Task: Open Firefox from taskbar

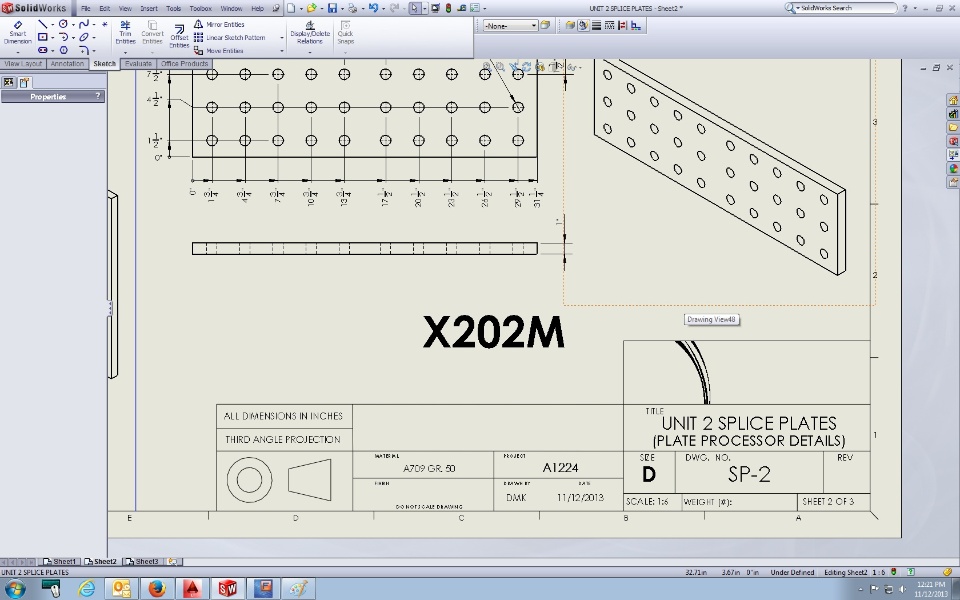Action: click(x=157, y=589)
